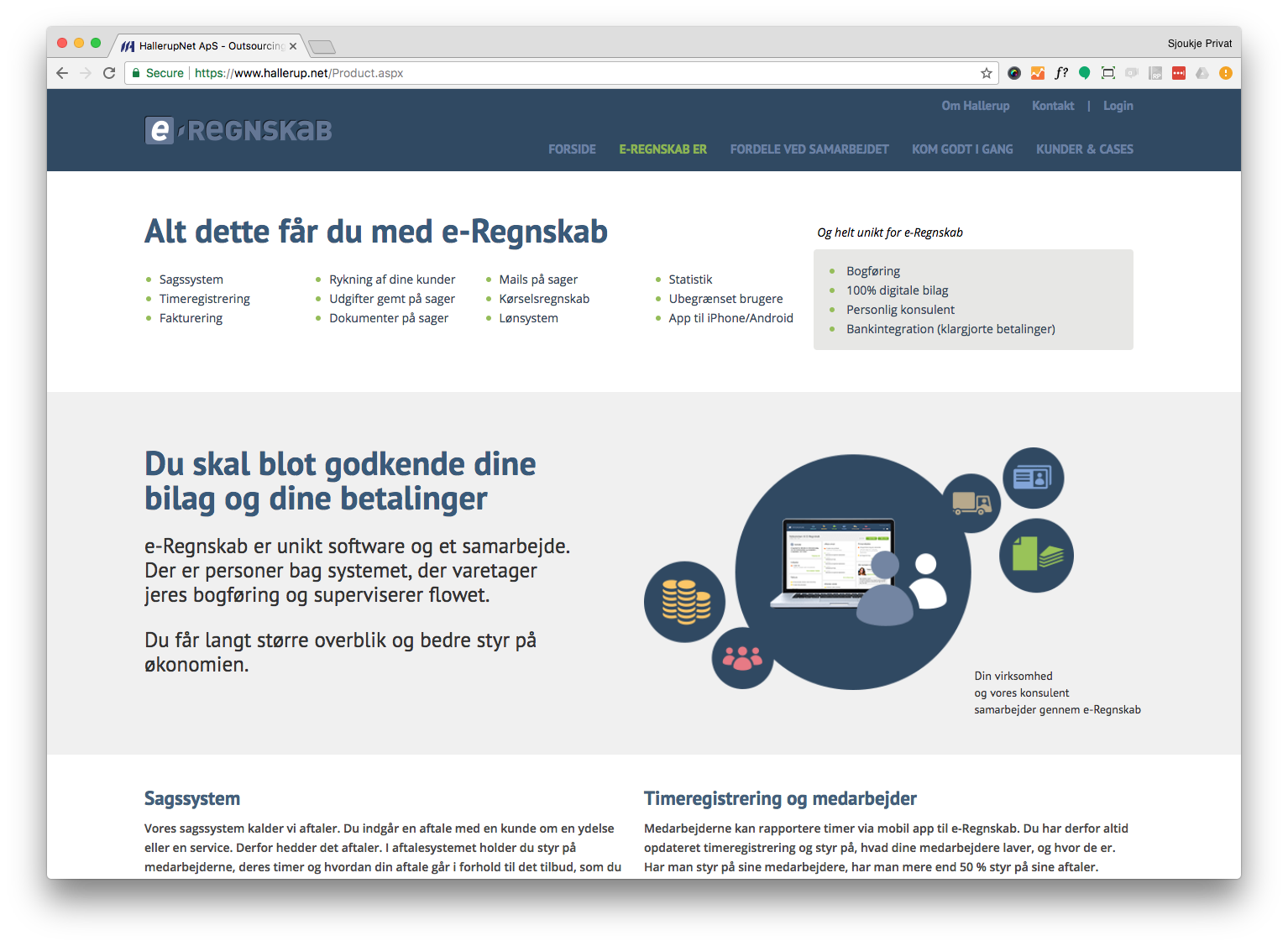Viewport: 1288px width, 946px height.
Task: Open KUNDER & CASES menu item
Action: [x=1085, y=149]
